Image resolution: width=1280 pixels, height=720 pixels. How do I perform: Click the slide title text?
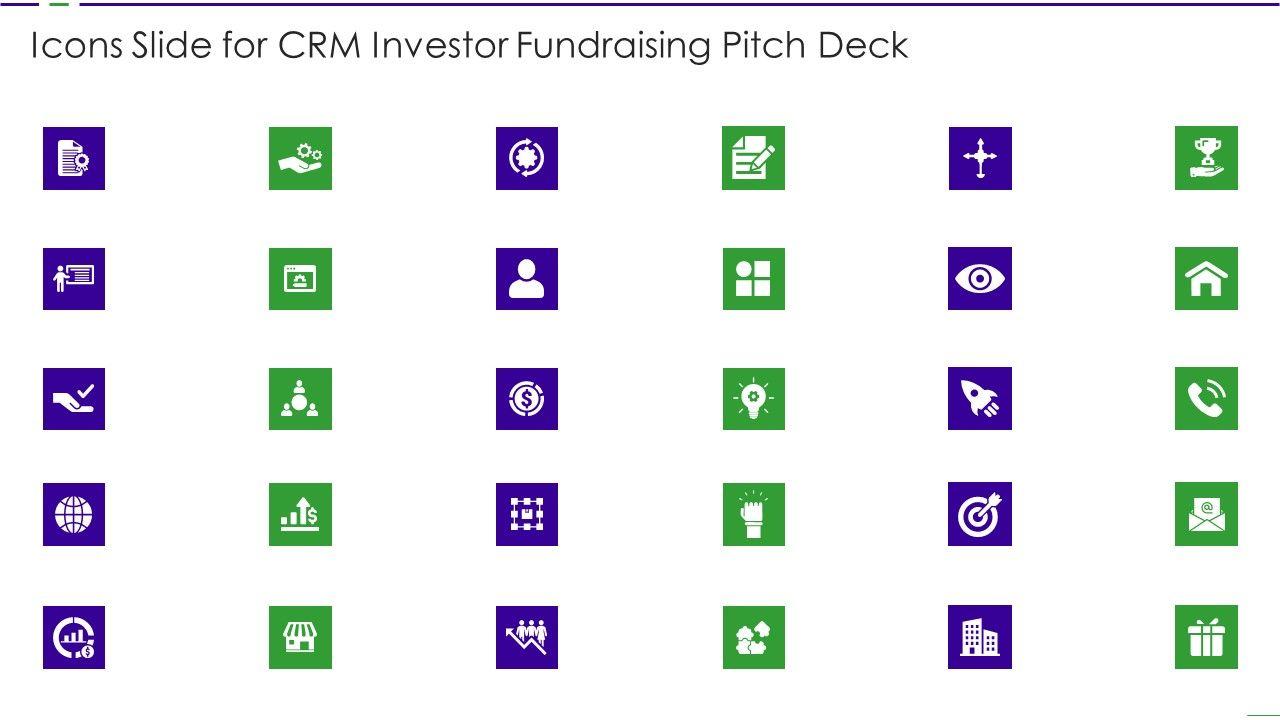[x=470, y=46]
